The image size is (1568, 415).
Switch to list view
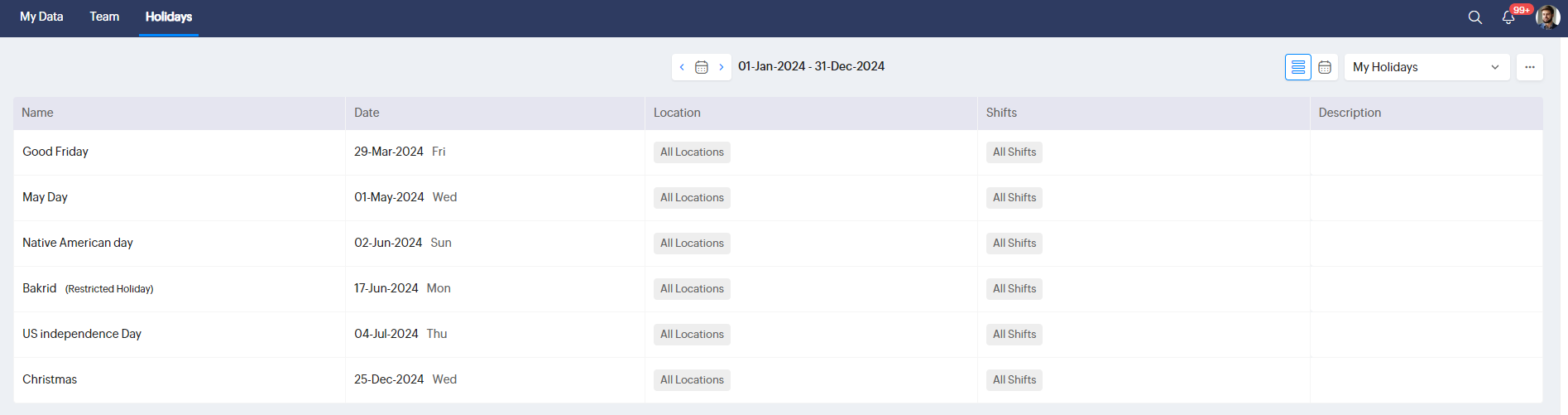coord(1298,67)
